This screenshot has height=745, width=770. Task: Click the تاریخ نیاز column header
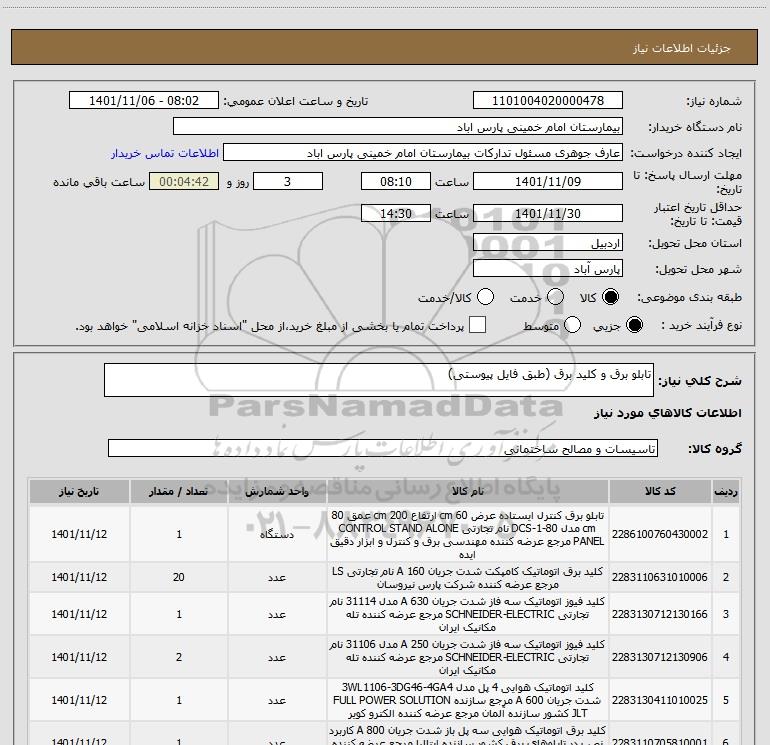[79, 491]
